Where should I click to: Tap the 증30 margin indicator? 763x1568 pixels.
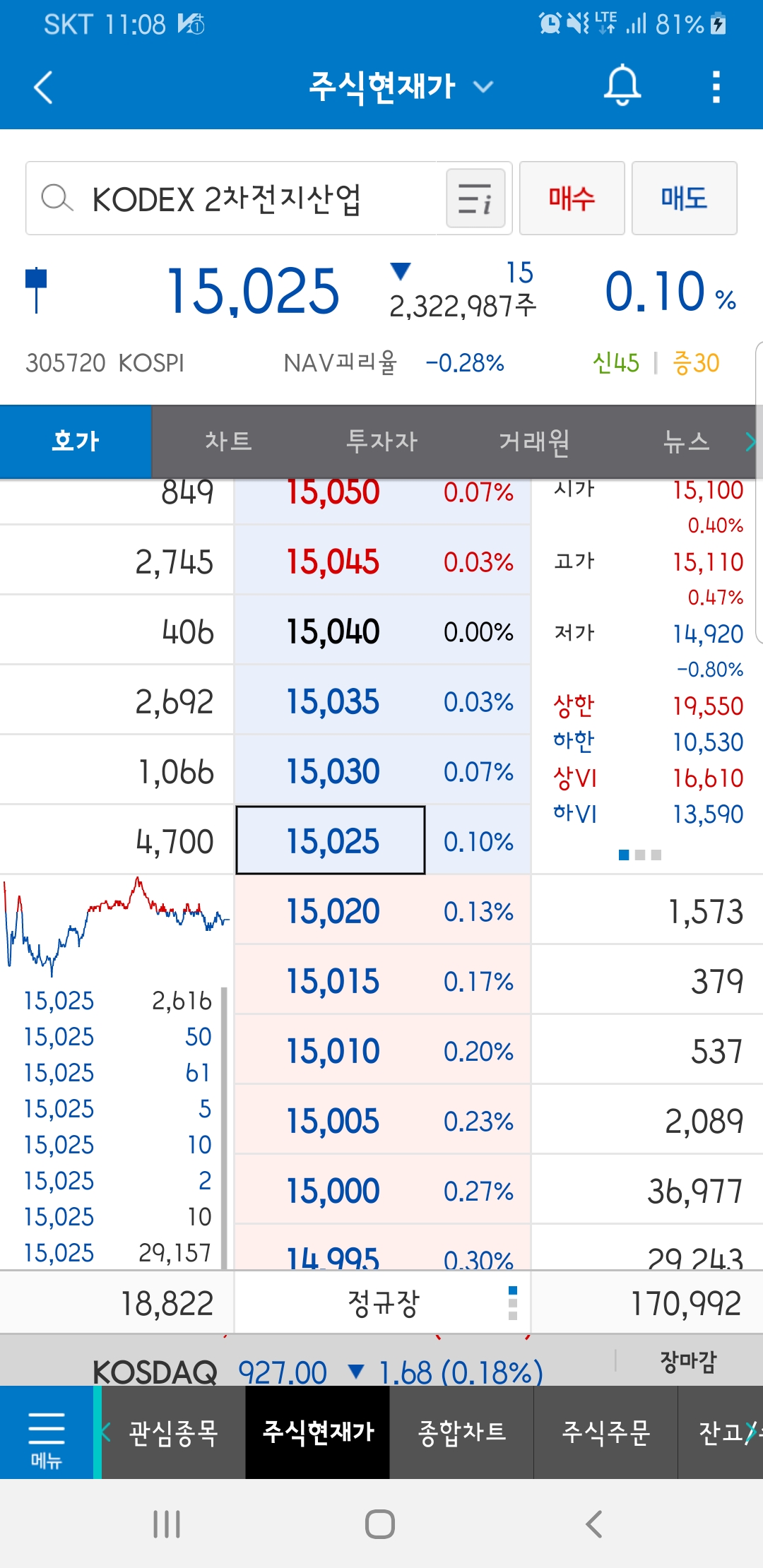coord(696,363)
